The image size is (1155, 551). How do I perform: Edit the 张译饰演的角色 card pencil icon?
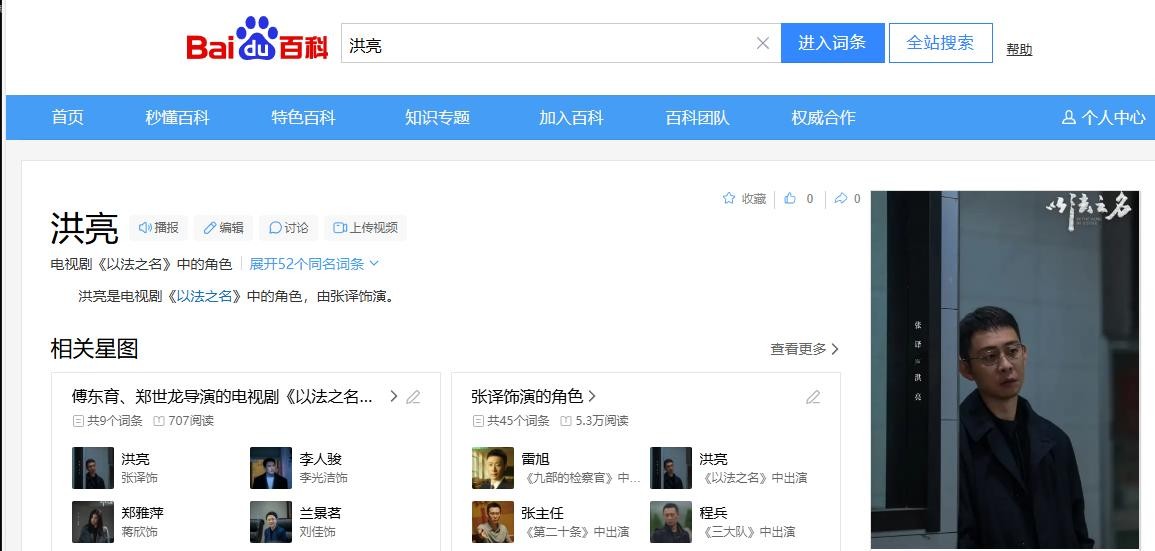(x=813, y=397)
